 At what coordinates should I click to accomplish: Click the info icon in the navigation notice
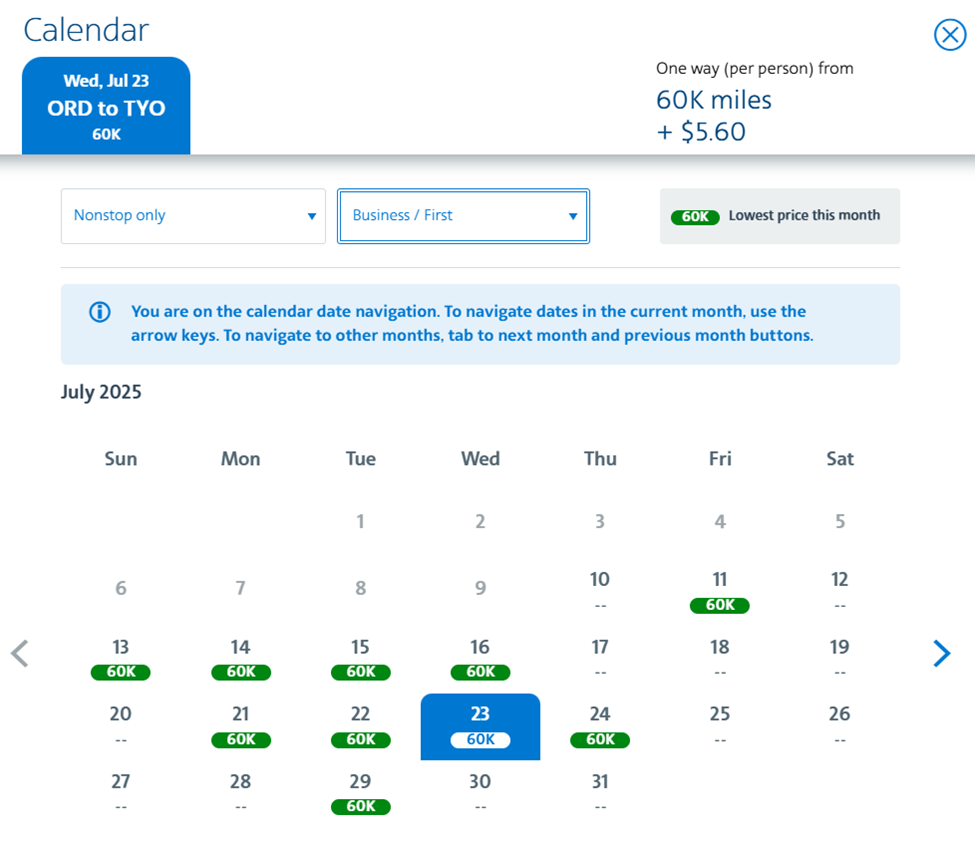coord(100,312)
